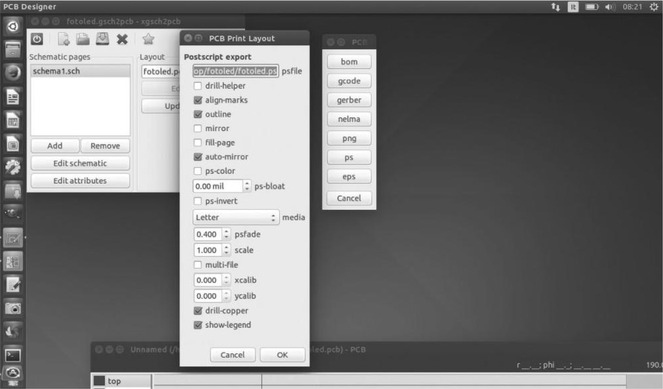Screen dimensions: 663x389
Task: Choose gerber export format
Action: [x=349, y=100]
